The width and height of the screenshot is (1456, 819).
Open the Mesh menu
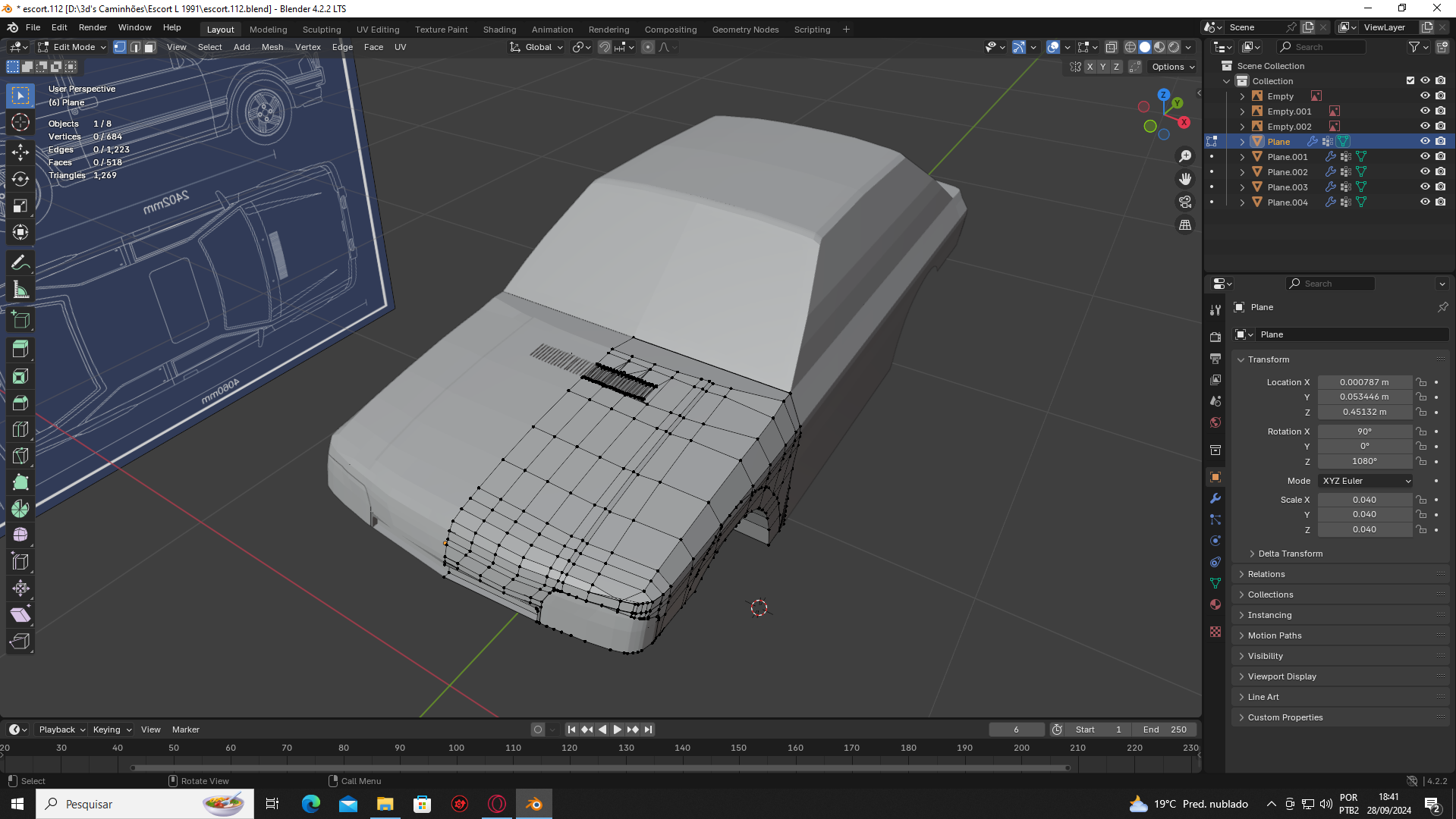tap(272, 47)
